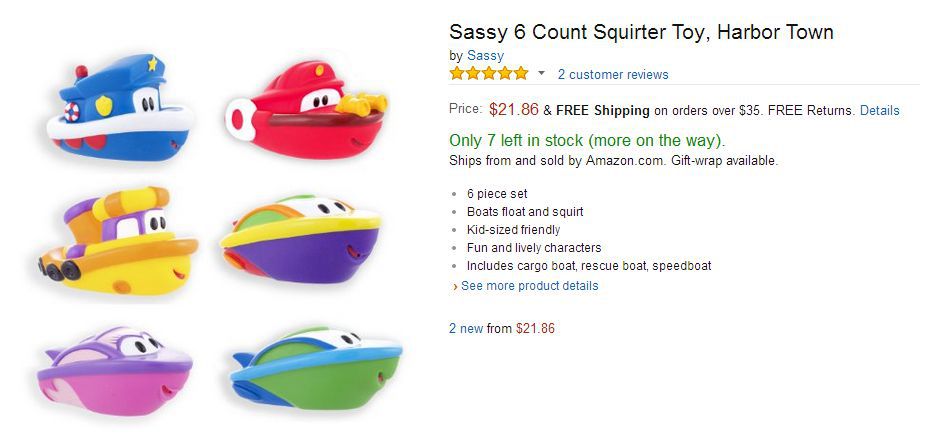Click the $21.86 price next to Price label
This screenshot has height=437, width=932.
[x=514, y=109]
